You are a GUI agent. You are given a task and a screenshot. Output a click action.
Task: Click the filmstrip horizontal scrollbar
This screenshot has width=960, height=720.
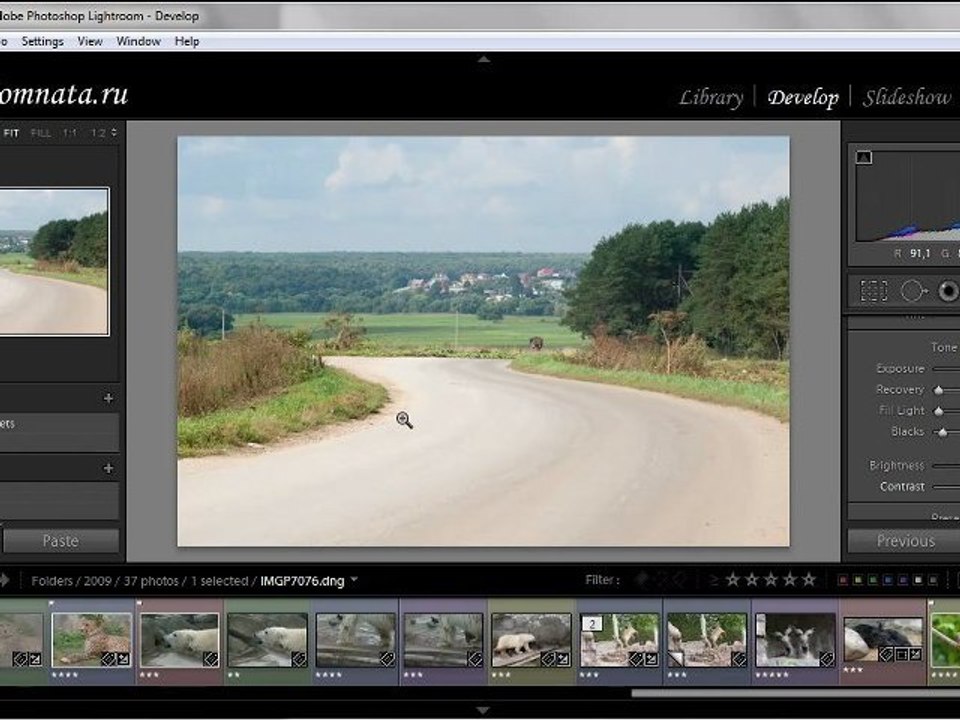tap(795, 693)
